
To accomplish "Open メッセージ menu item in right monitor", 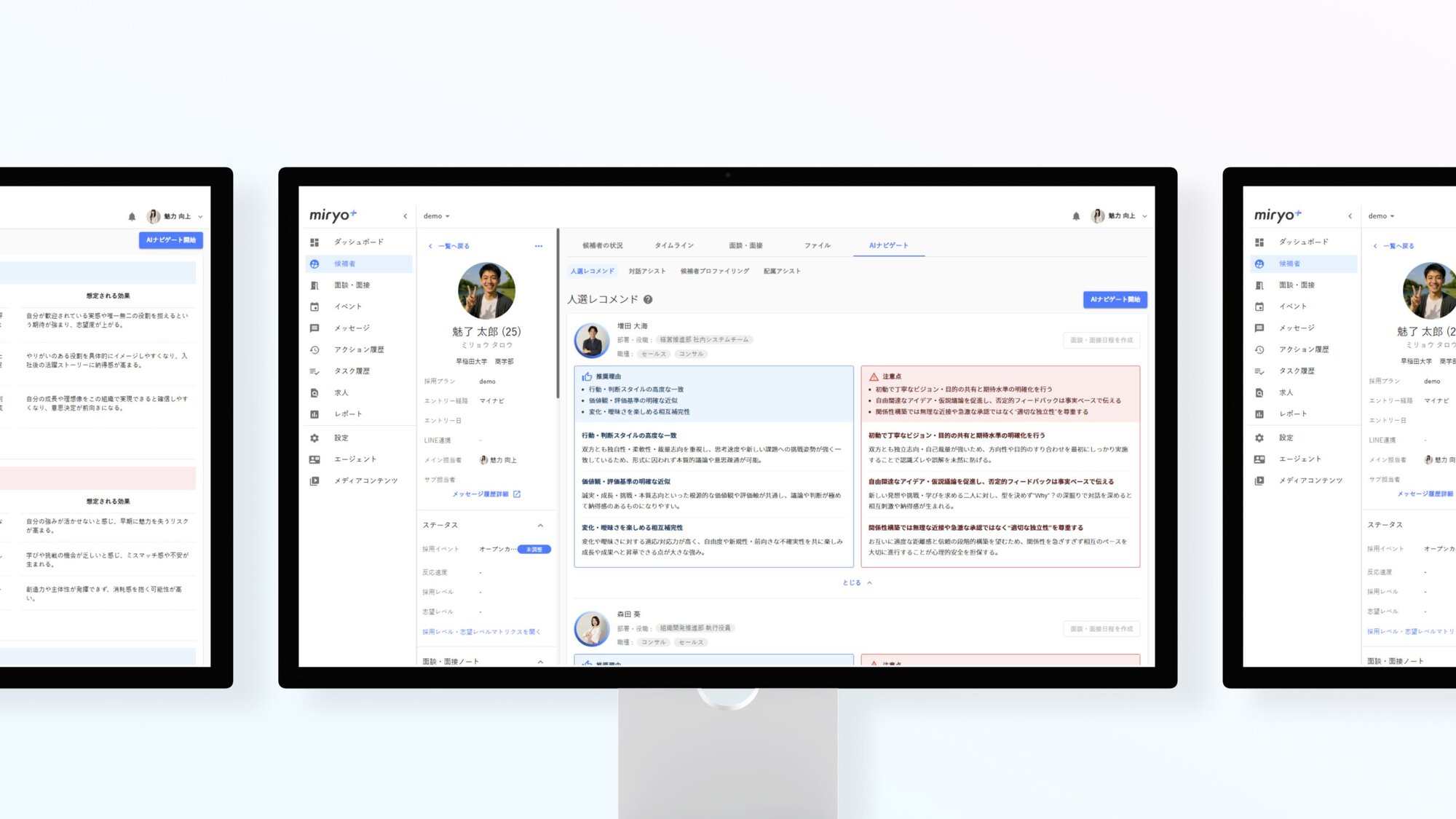I will click(1303, 328).
